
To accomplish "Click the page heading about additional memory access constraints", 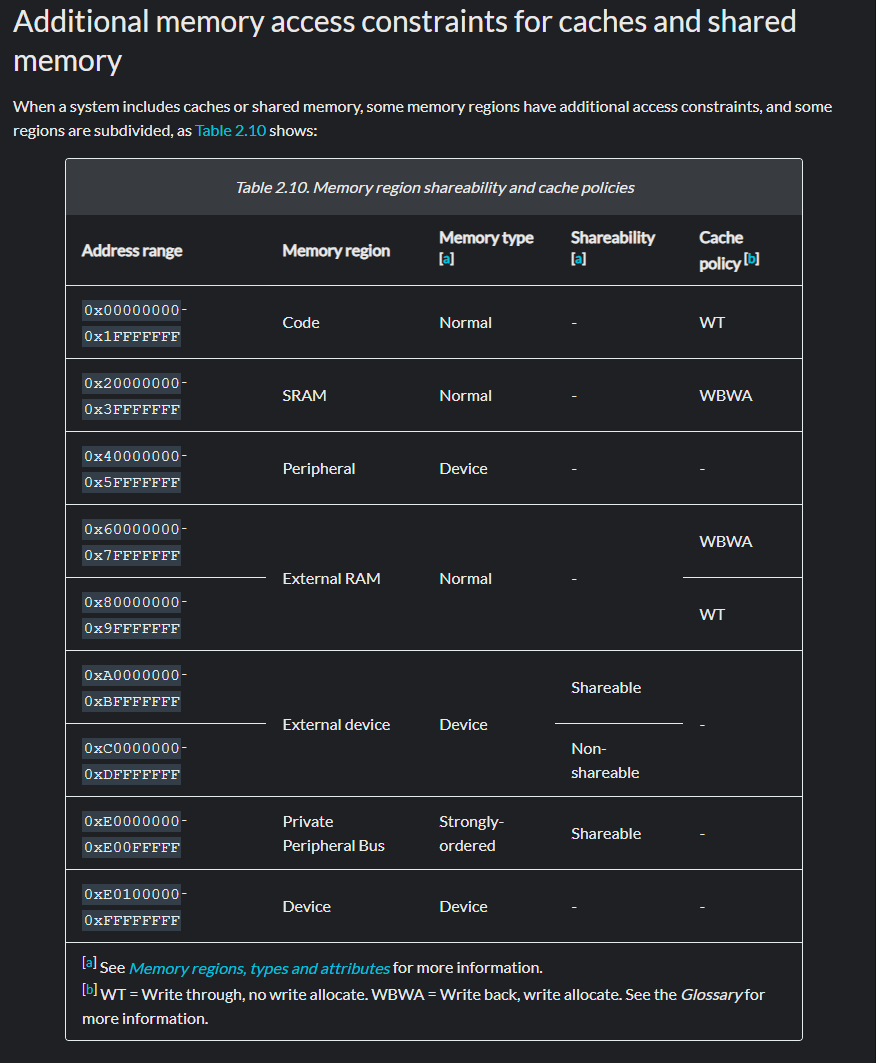I will [404, 40].
